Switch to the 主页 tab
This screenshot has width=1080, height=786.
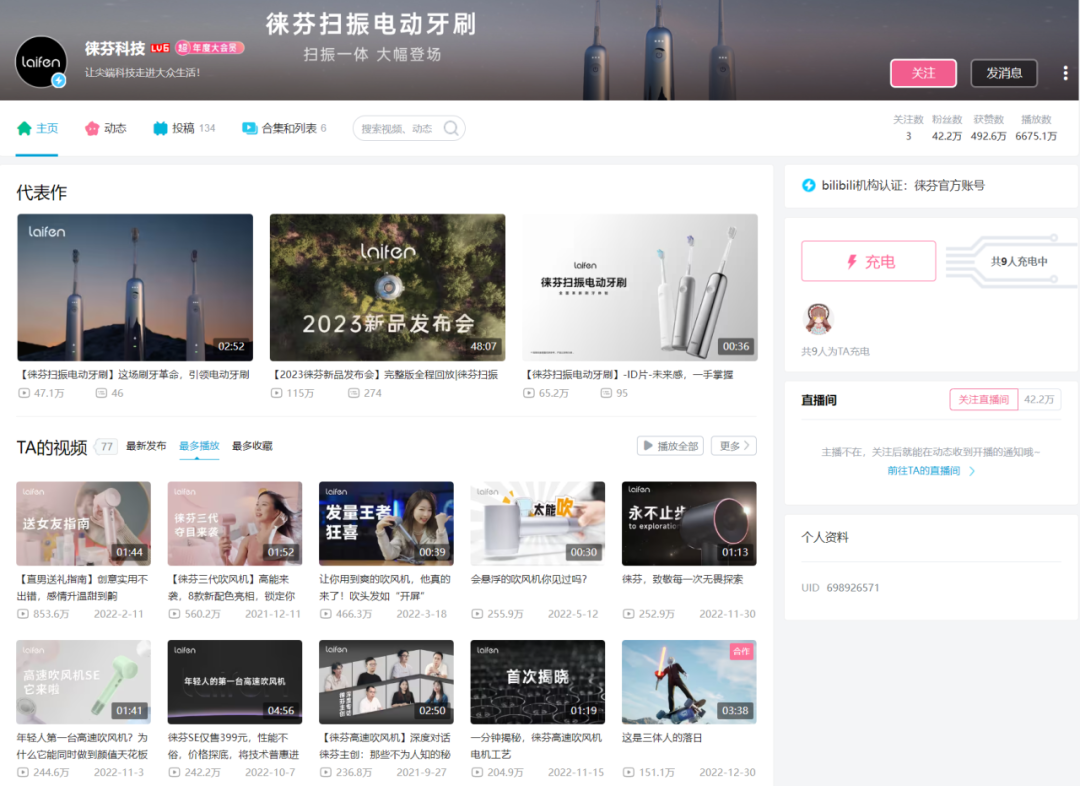click(37, 128)
